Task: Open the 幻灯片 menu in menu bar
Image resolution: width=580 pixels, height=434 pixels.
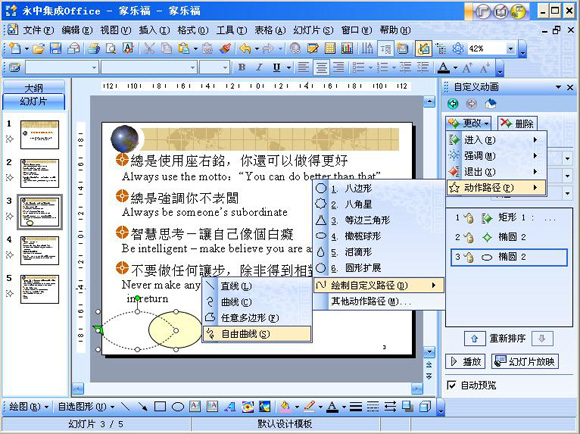Action: 313,30
